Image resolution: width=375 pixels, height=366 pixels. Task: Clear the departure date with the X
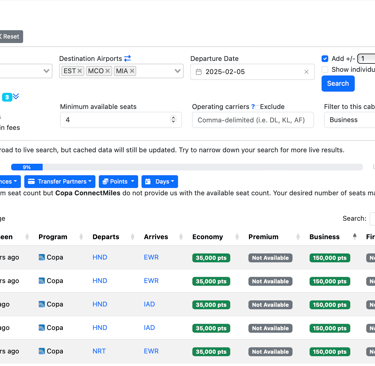point(306,72)
